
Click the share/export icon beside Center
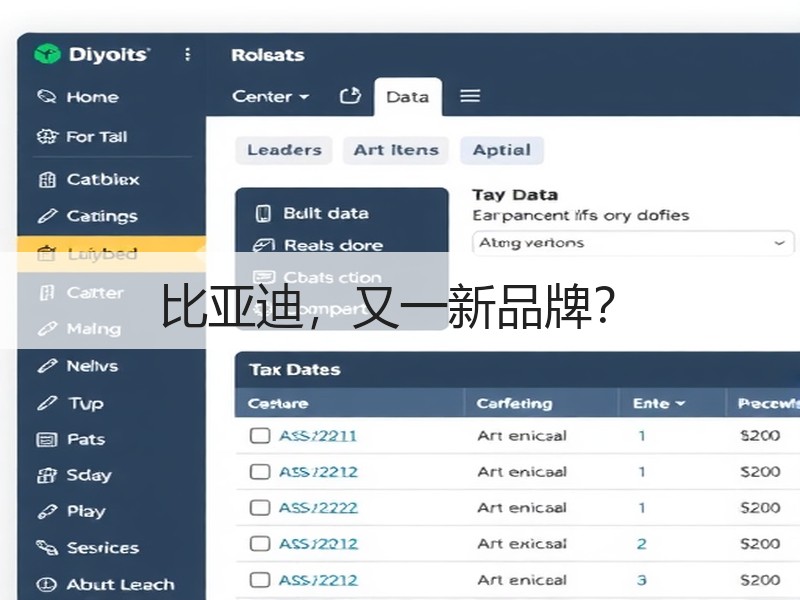point(350,95)
